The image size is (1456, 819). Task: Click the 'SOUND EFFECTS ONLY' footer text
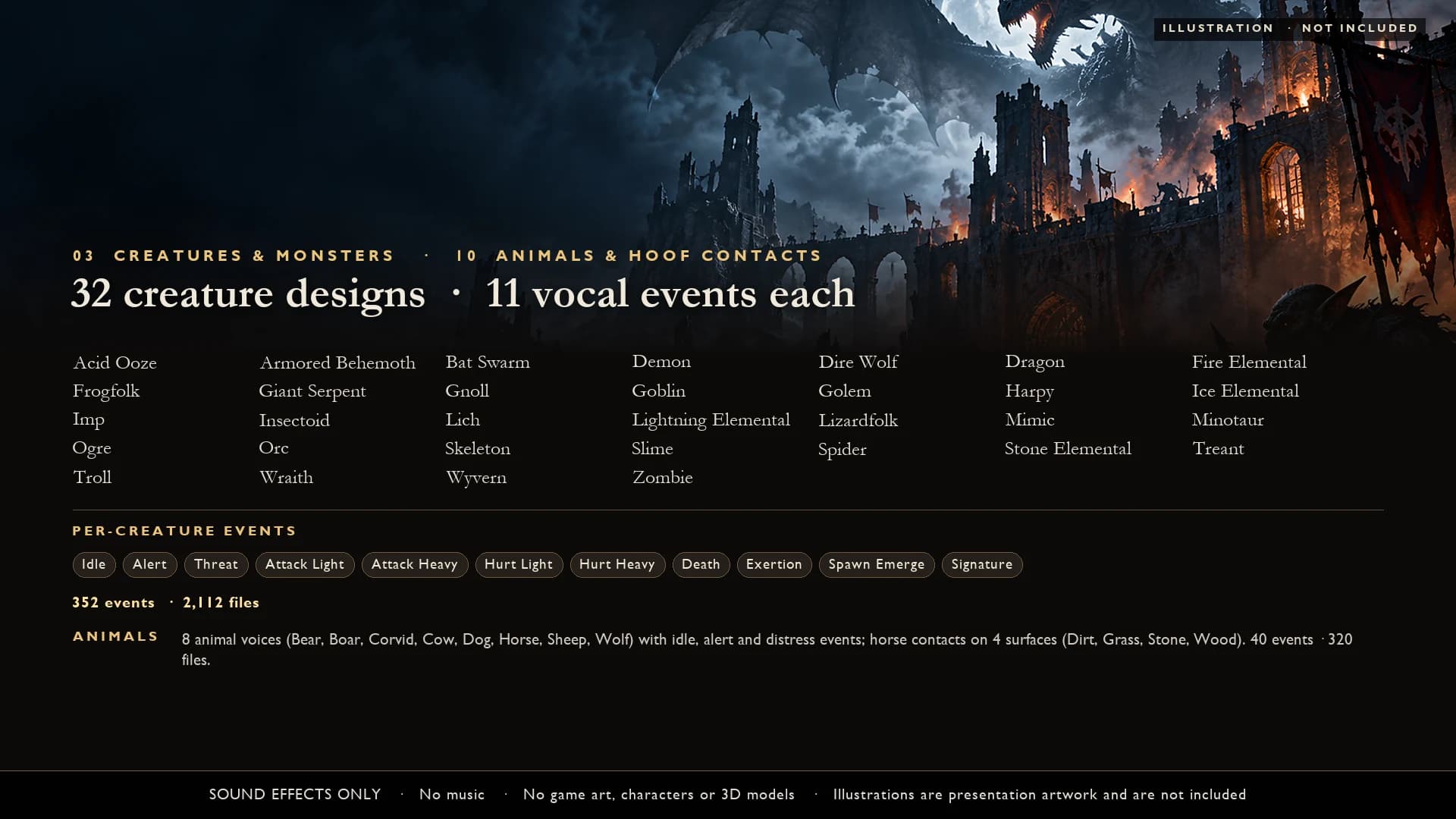295,794
